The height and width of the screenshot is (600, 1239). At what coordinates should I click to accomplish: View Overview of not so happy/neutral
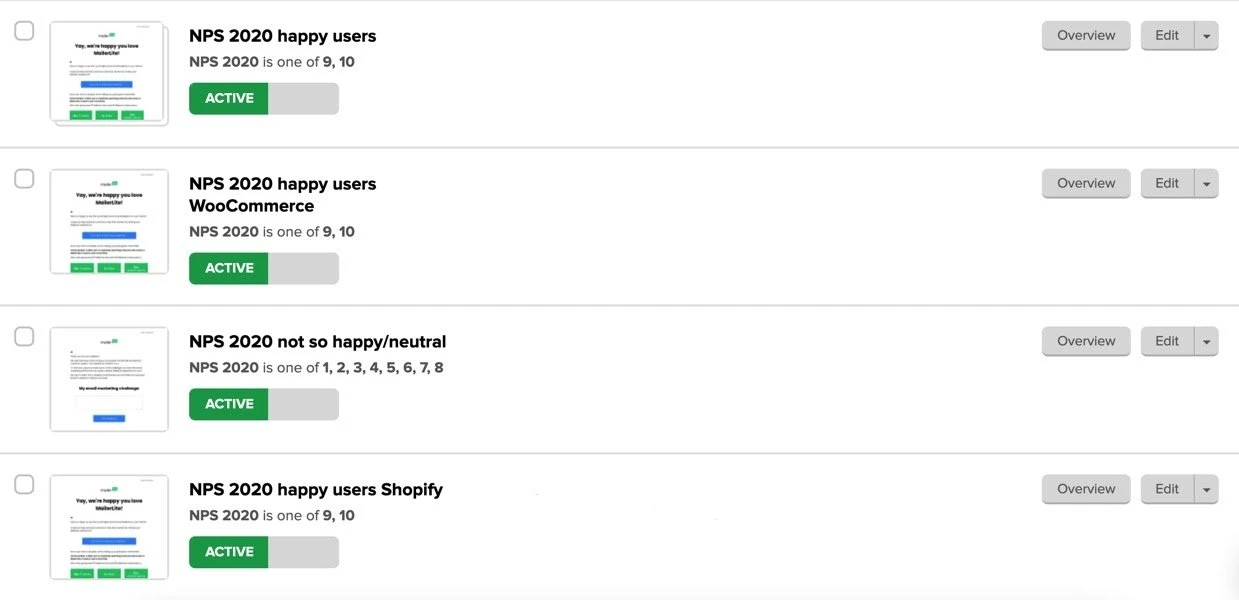tap(1086, 342)
